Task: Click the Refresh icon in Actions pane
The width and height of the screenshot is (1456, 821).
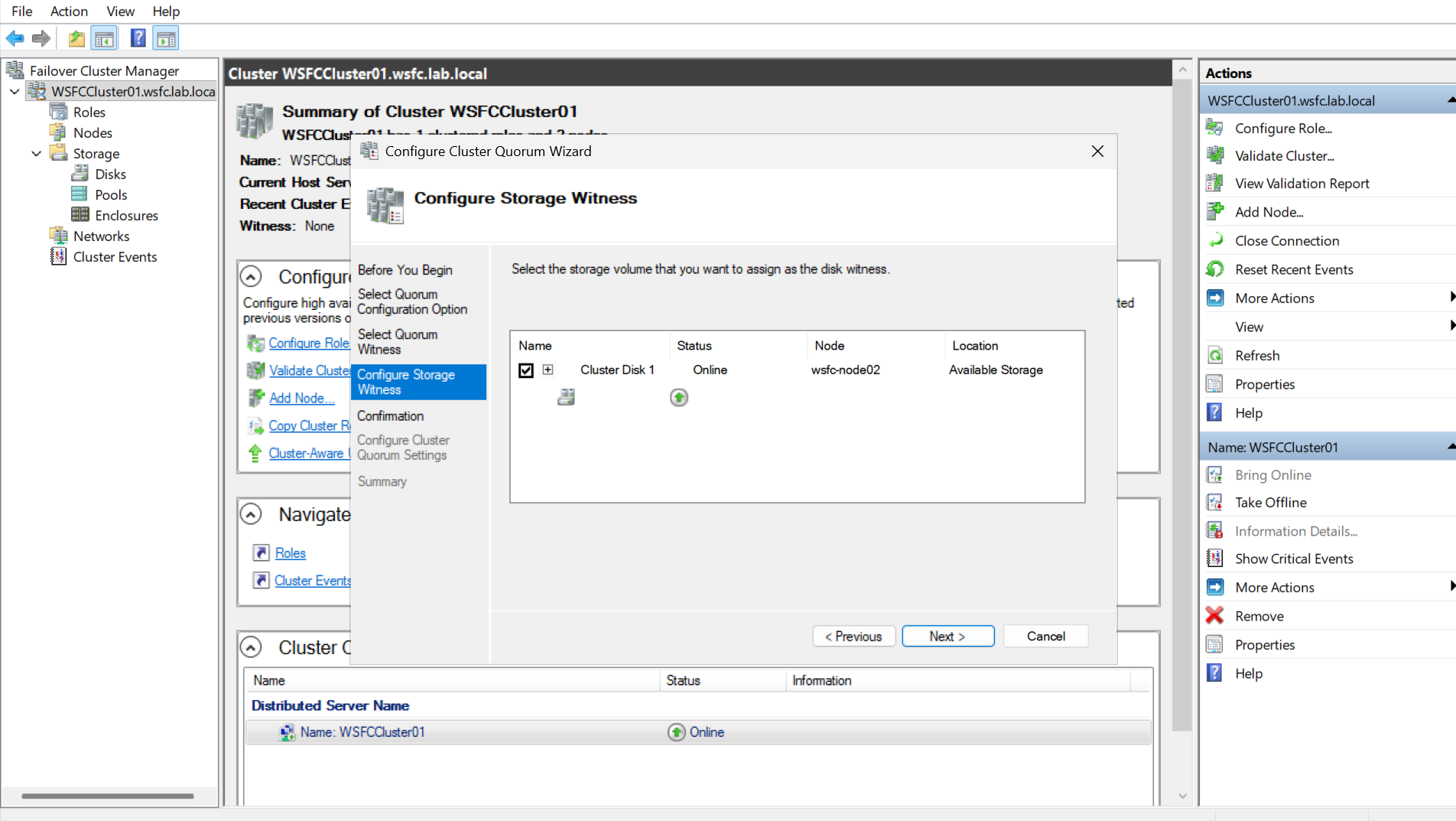Action: (x=1214, y=355)
